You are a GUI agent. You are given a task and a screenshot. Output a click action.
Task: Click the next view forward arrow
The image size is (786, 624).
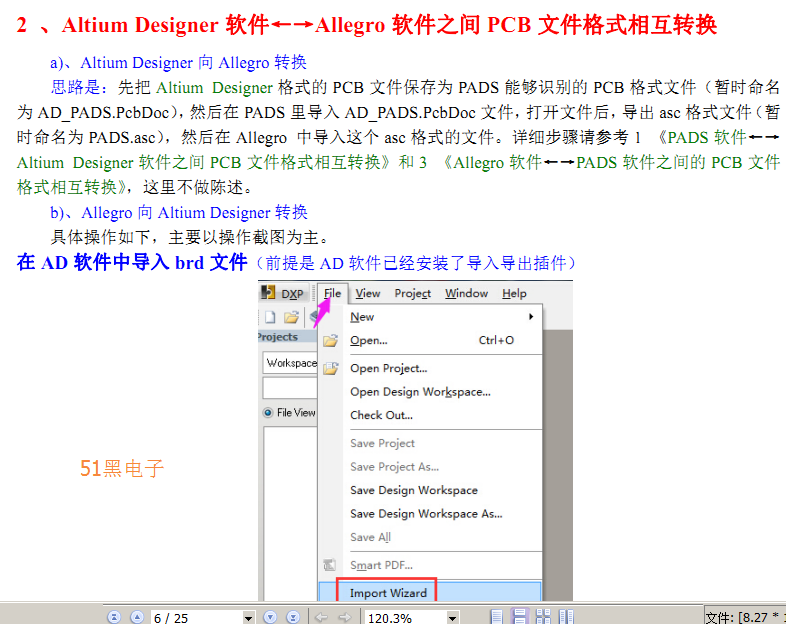click(x=344, y=617)
